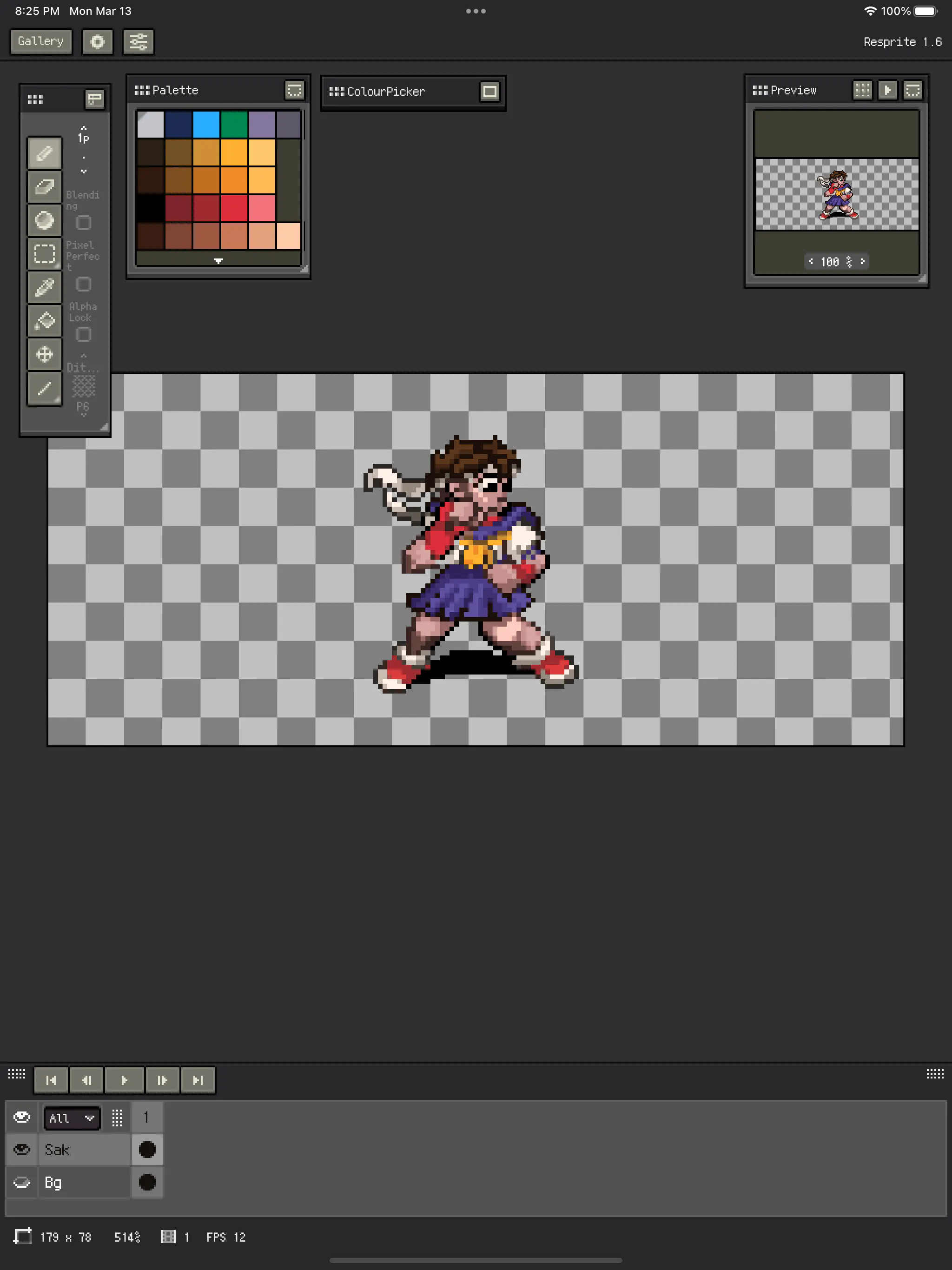Expand the palette with the down arrow

(x=218, y=261)
